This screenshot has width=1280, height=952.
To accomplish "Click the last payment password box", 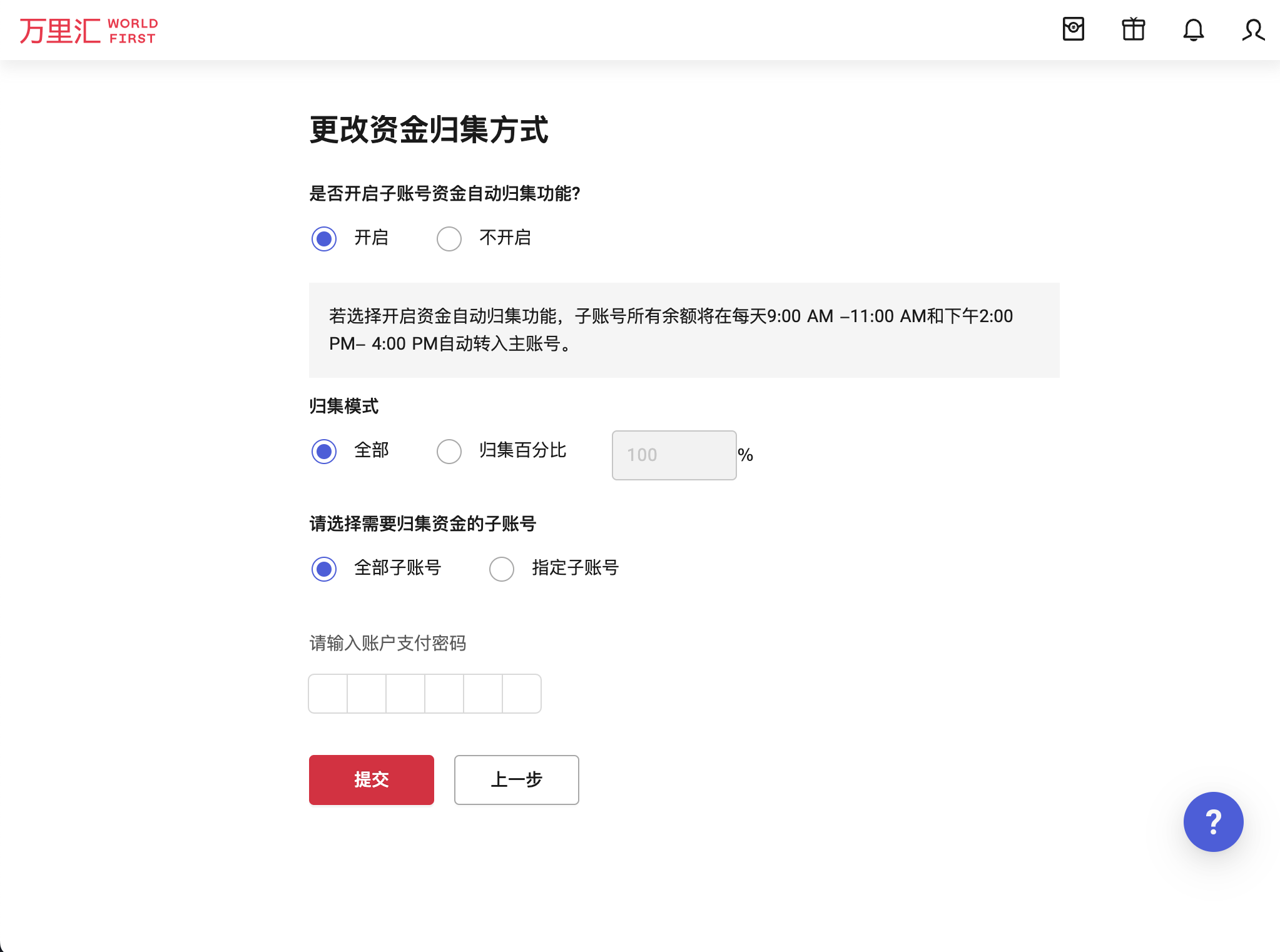I will 522,694.
